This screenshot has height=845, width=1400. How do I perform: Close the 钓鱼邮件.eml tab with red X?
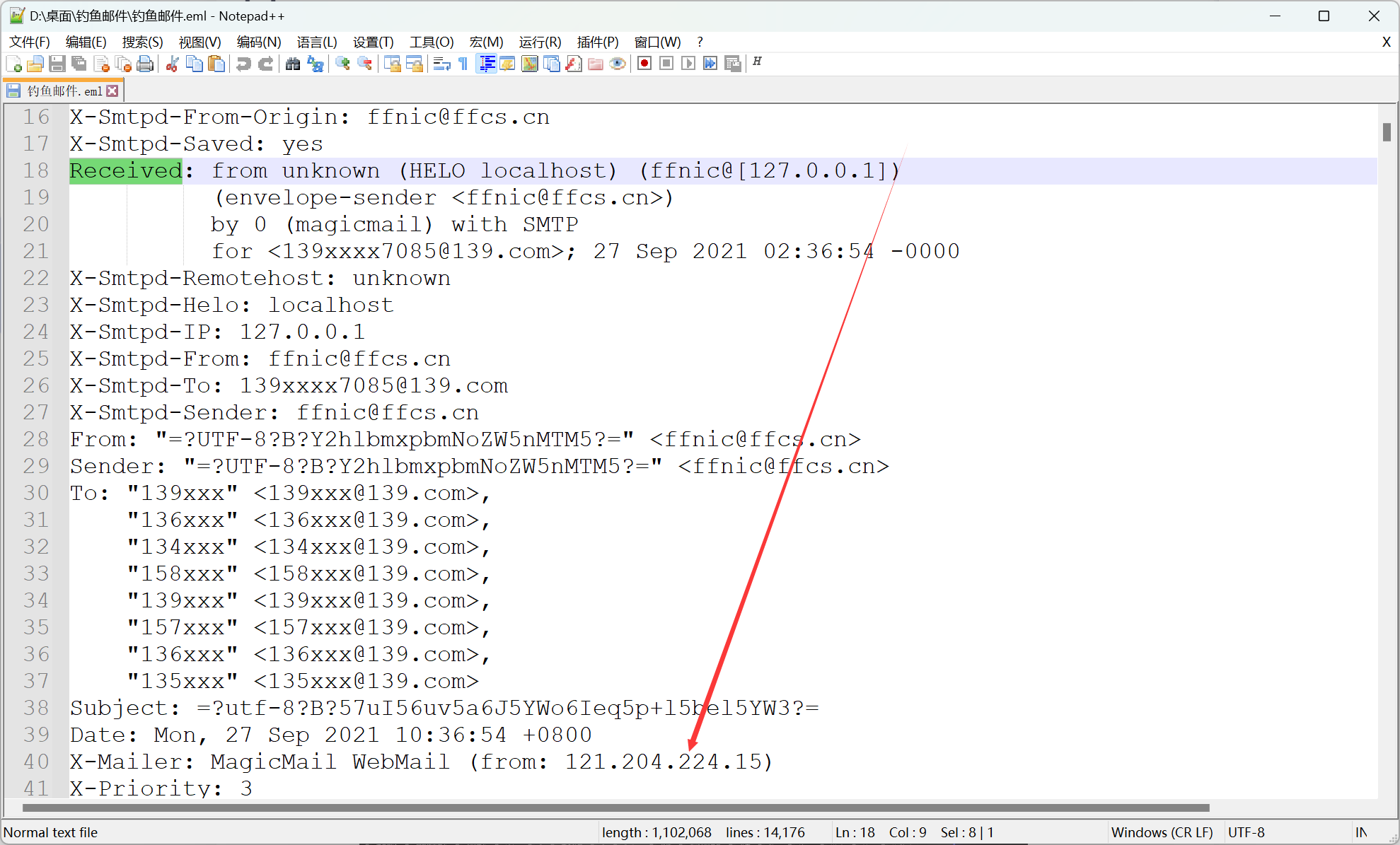click(112, 91)
